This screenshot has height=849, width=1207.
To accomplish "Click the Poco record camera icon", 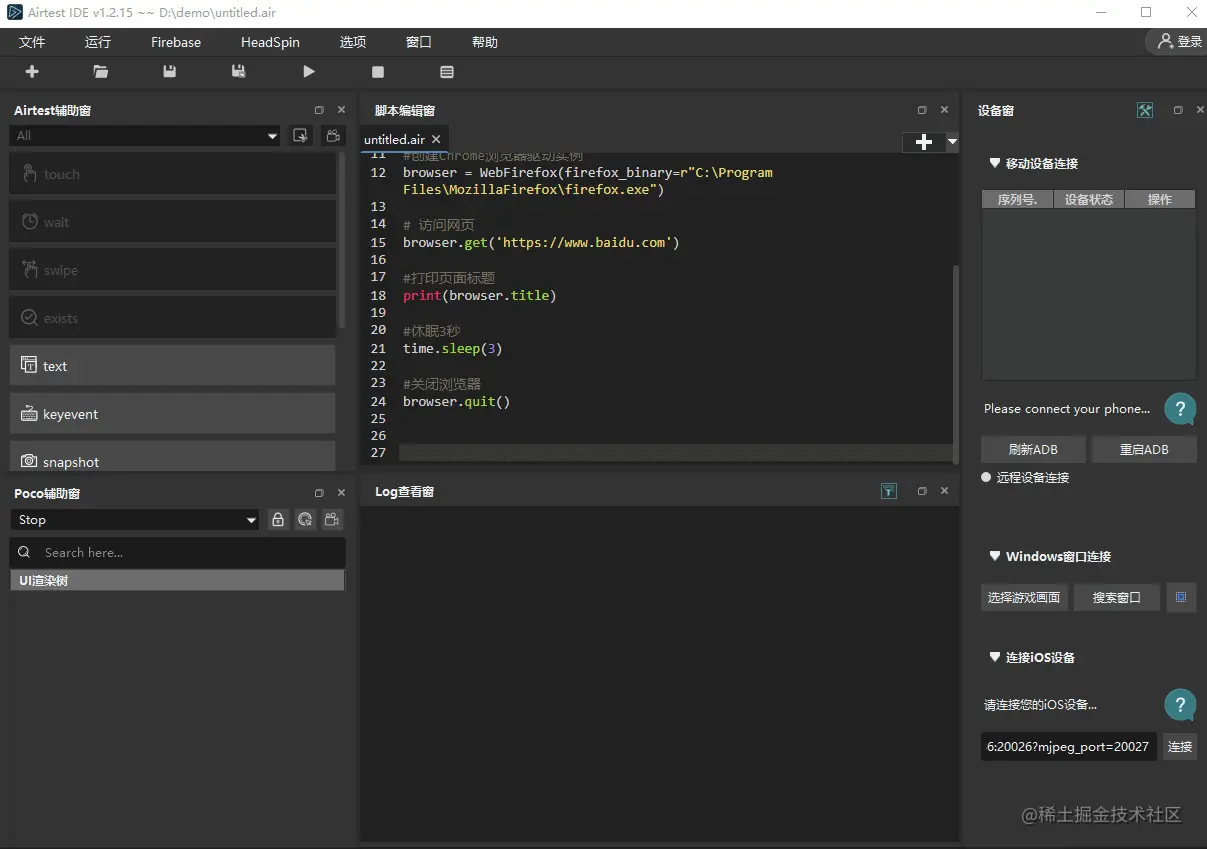I will click(x=332, y=520).
